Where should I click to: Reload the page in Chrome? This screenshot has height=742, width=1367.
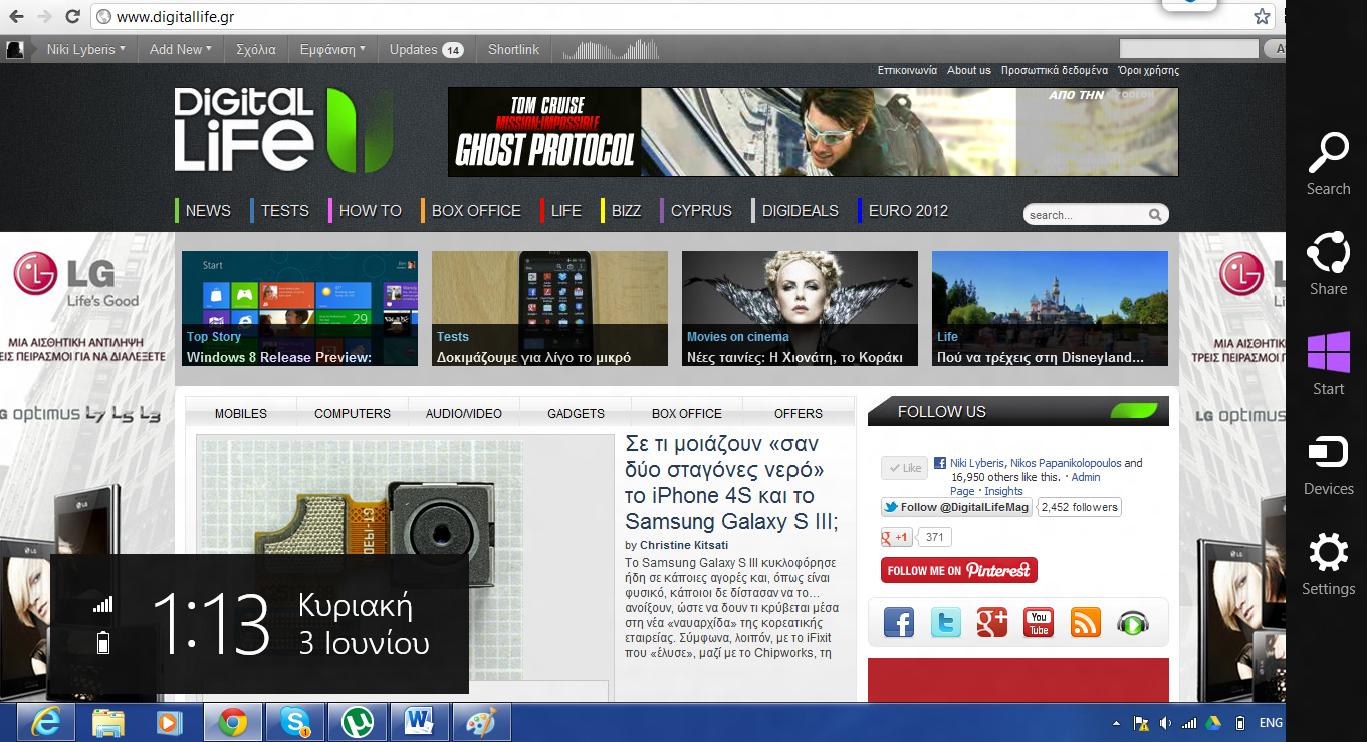pos(72,16)
